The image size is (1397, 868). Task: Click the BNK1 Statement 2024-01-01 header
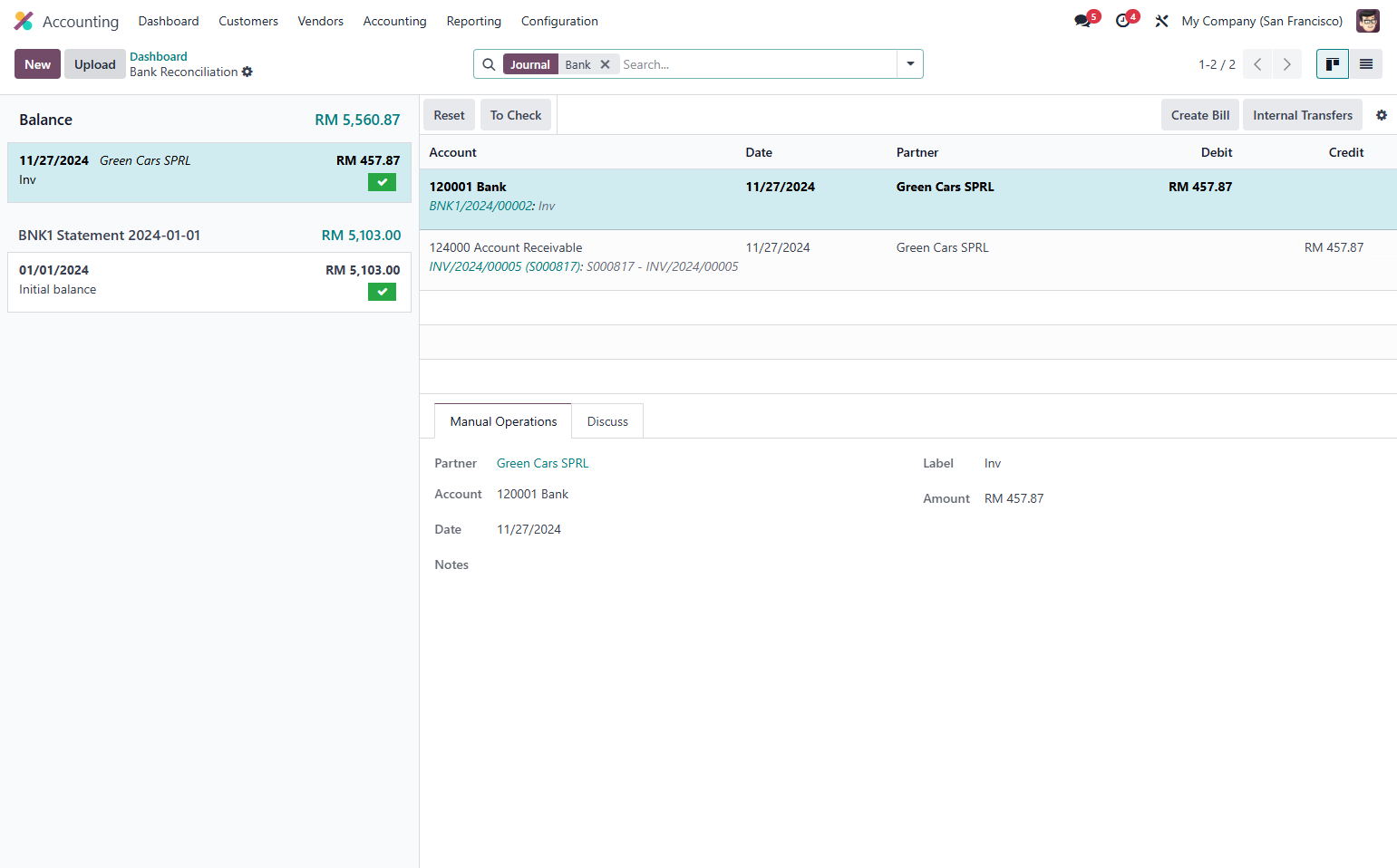pos(110,235)
